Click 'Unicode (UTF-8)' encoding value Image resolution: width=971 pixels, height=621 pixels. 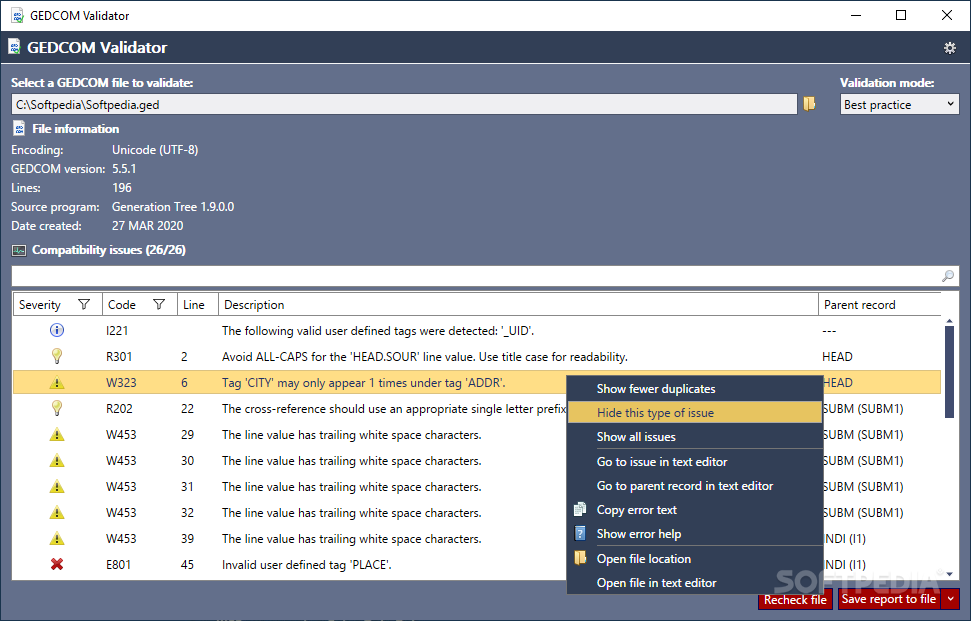click(x=155, y=150)
